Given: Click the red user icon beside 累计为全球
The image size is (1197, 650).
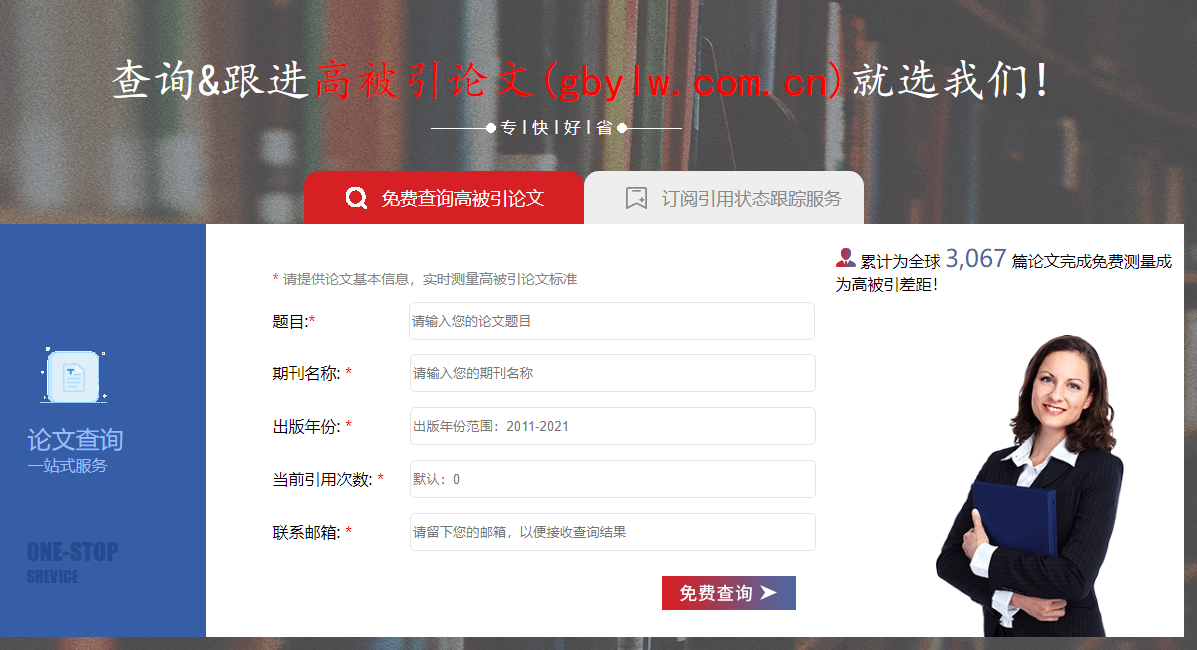Looking at the screenshot, I should pyautogui.click(x=845, y=258).
